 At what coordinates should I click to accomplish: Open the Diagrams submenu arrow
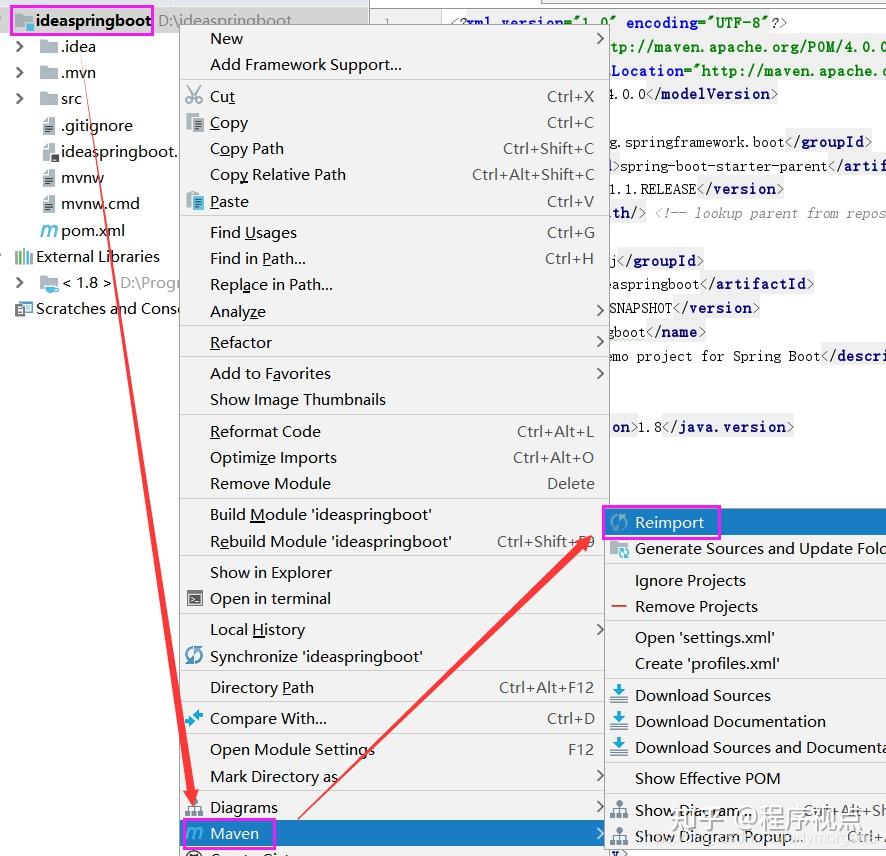599,807
